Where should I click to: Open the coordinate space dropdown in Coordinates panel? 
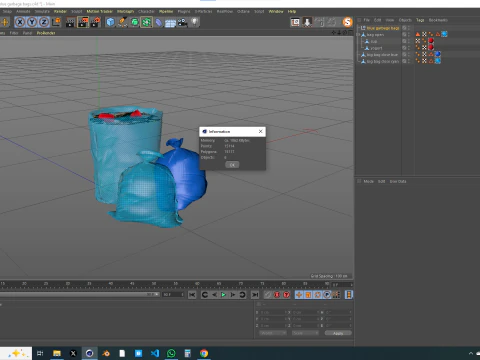(273, 333)
